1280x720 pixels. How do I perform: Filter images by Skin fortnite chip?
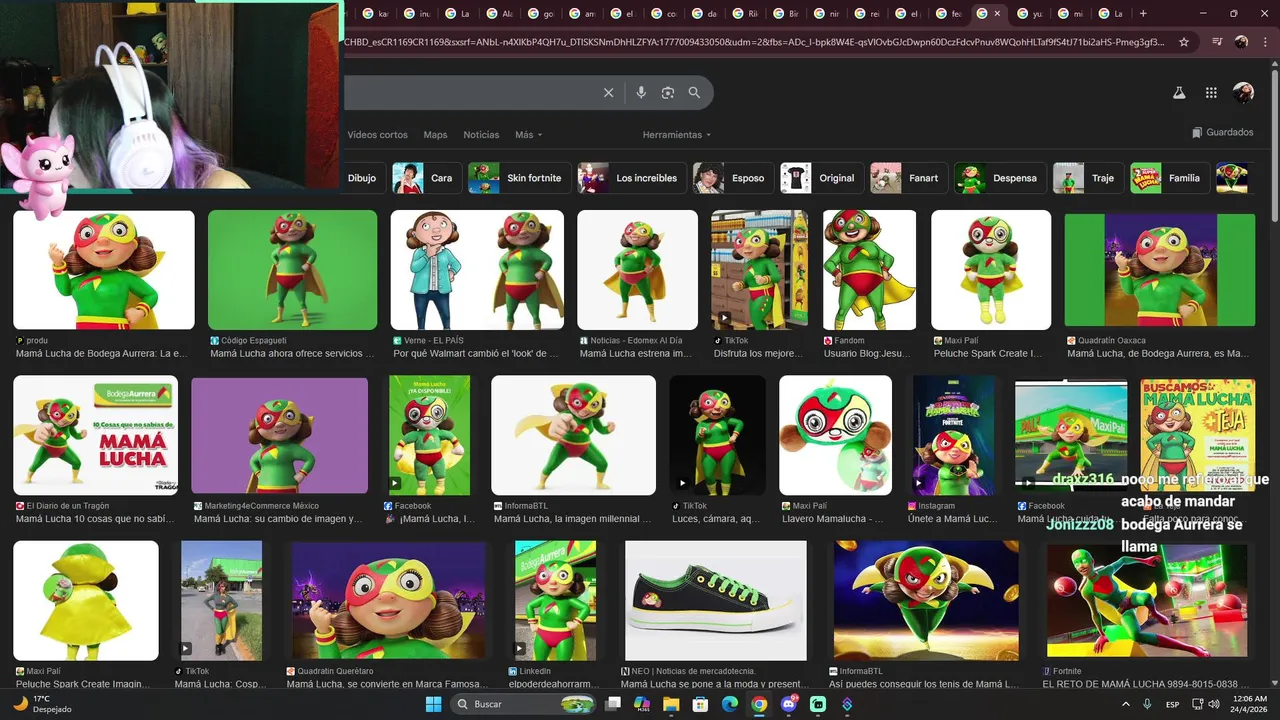518,178
